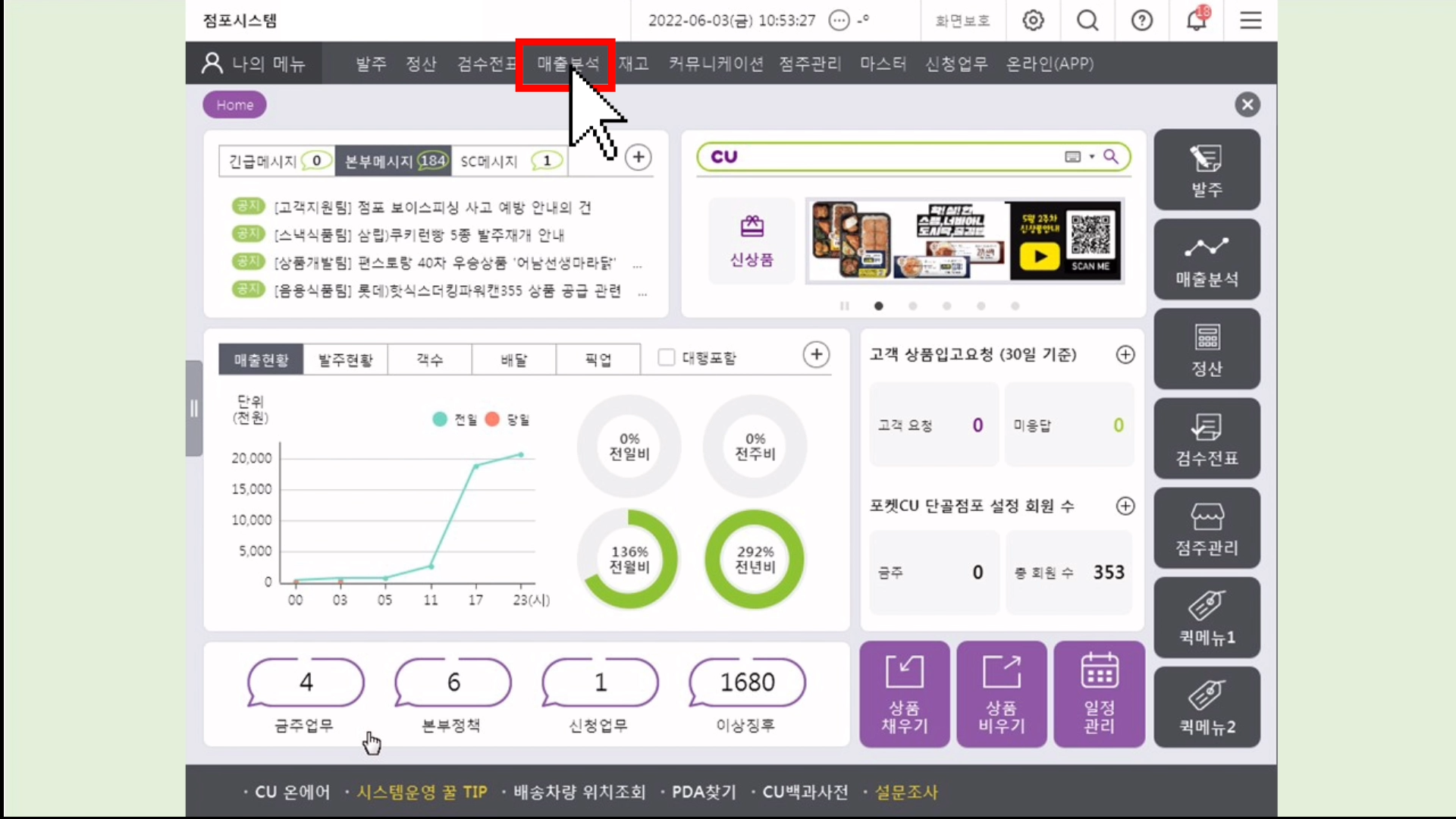This screenshot has height=819, width=1456.
Task: Open the 점주관리 sidebar shortcut
Action: click(1207, 528)
